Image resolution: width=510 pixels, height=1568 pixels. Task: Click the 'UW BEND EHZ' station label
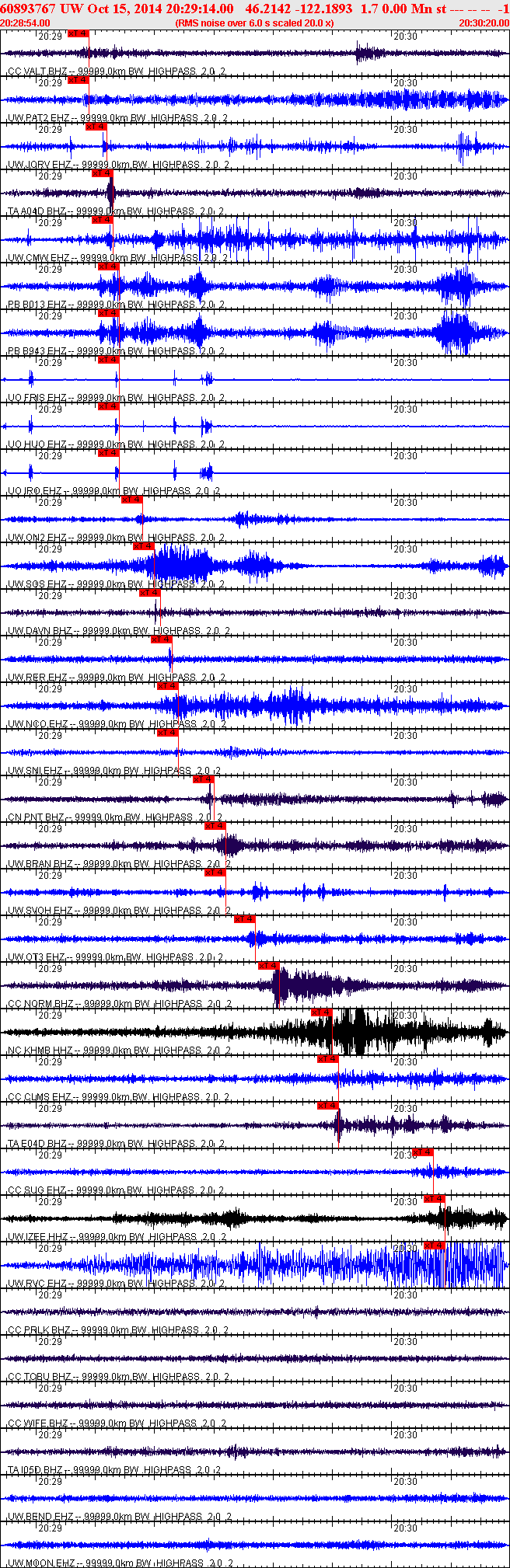coord(40,1517)
